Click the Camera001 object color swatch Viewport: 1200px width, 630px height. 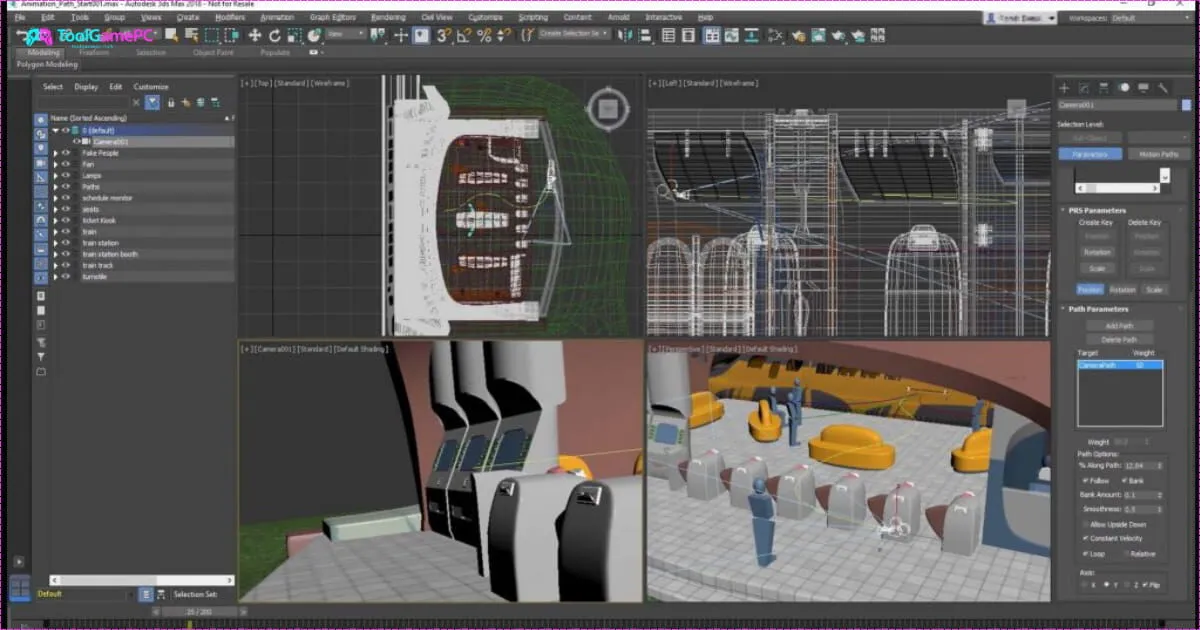click(1186, 104)
